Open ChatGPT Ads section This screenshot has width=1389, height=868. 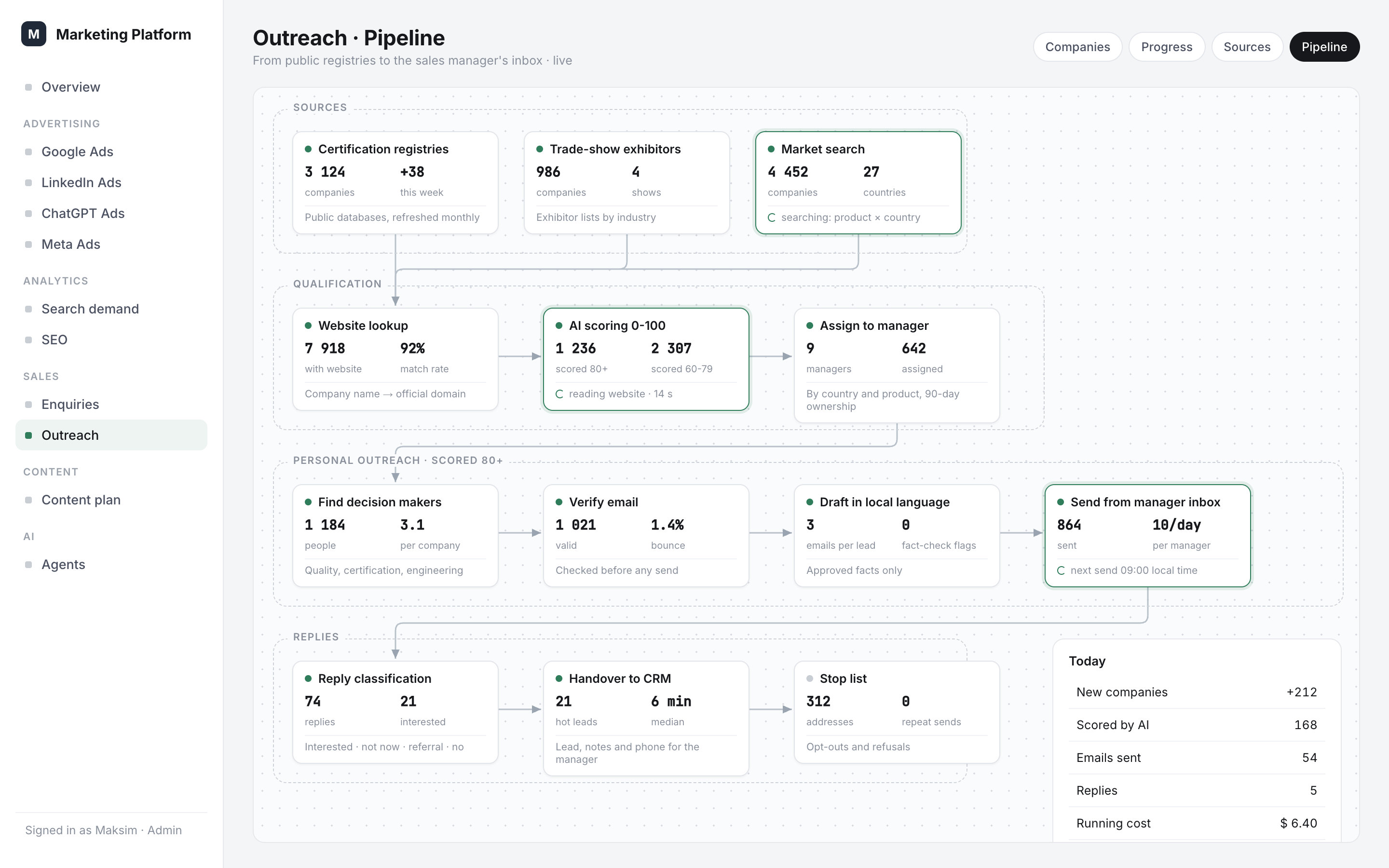pos(111,214)
